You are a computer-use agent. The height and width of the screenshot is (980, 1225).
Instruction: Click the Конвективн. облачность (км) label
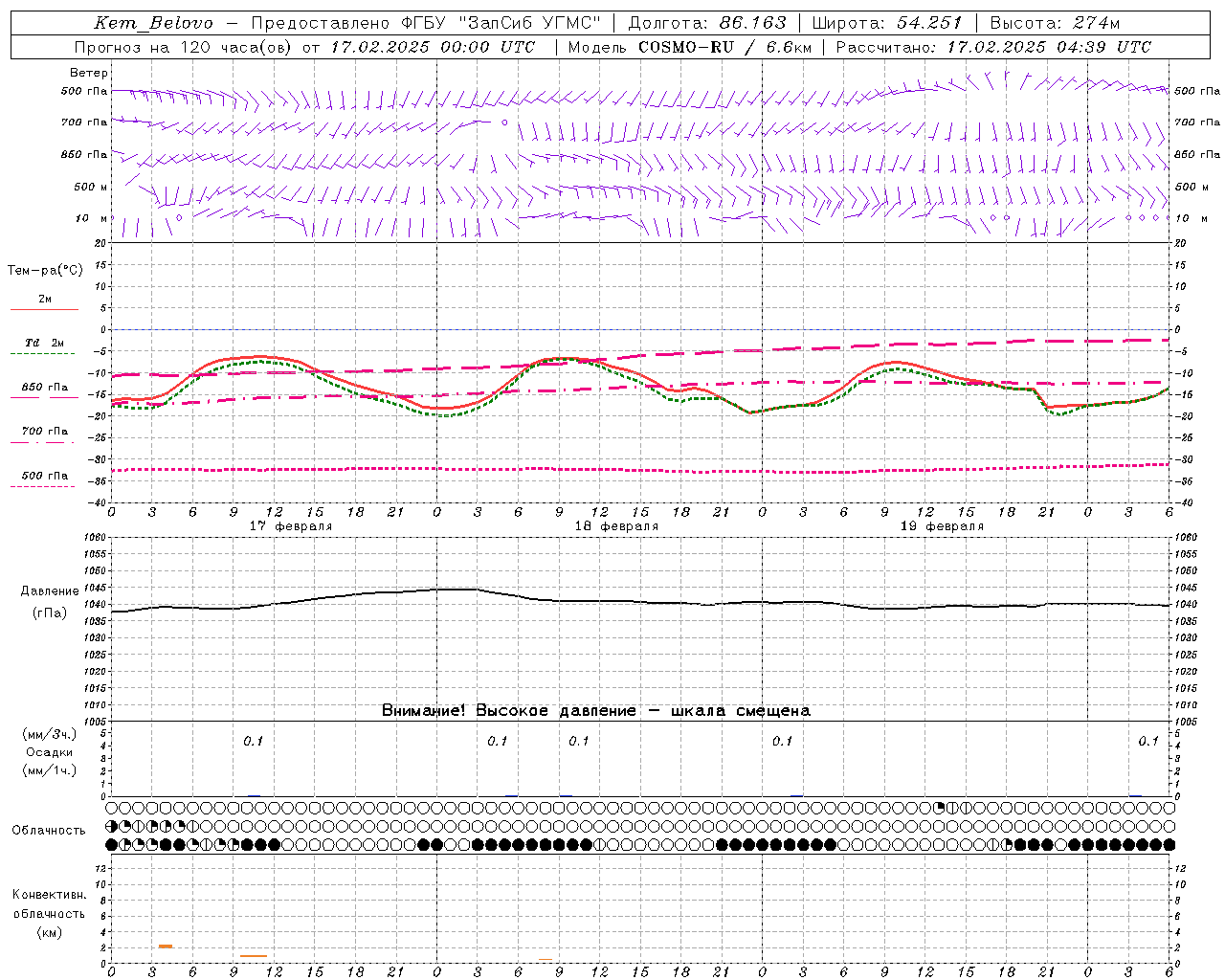[49, 913]
